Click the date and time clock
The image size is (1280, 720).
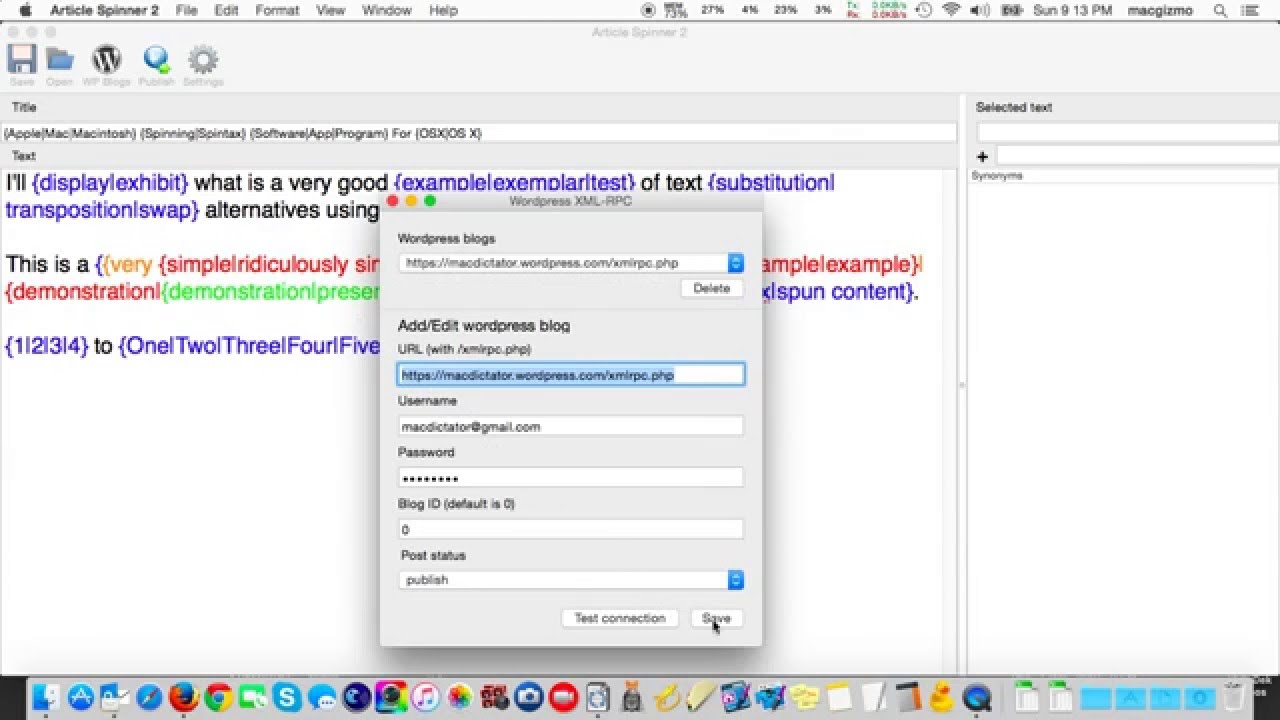1072,10
